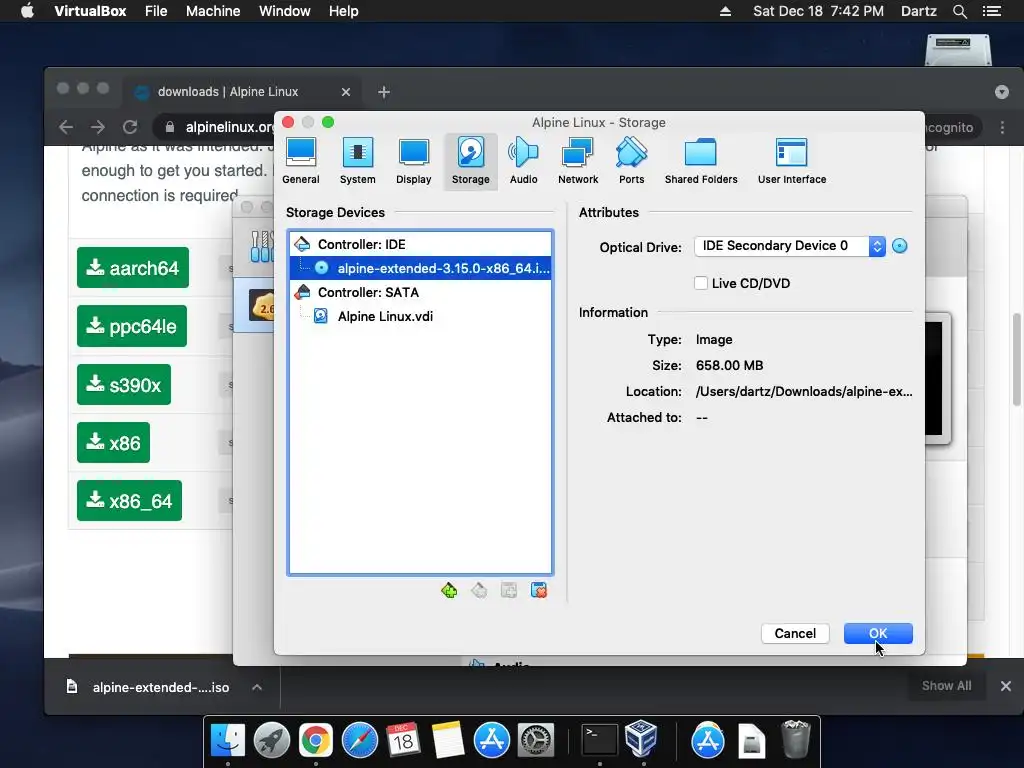
Task: Click Chrome's back navigation arrow
Action: [66, 127]
